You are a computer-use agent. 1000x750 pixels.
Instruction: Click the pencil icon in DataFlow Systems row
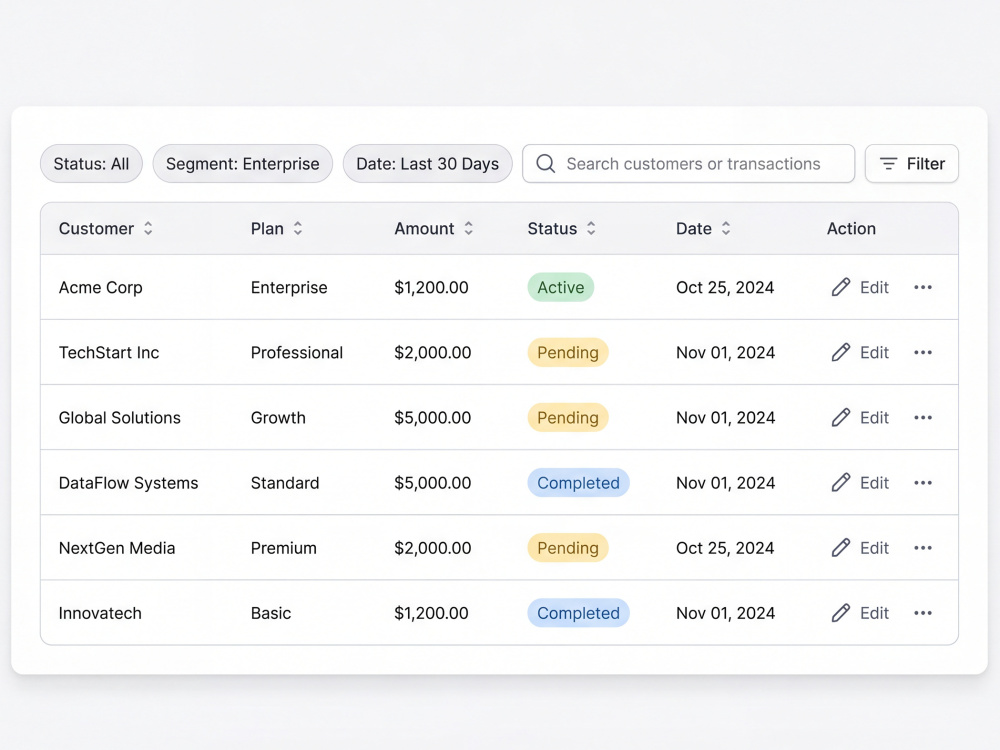[x=841, y=483]
